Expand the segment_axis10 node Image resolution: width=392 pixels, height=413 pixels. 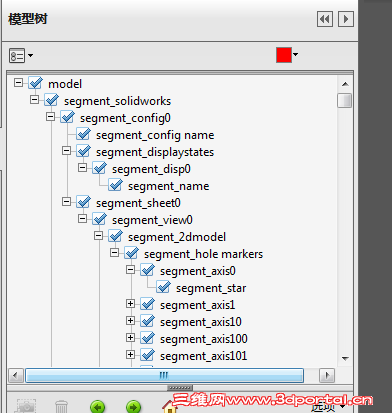click(130, 320)
